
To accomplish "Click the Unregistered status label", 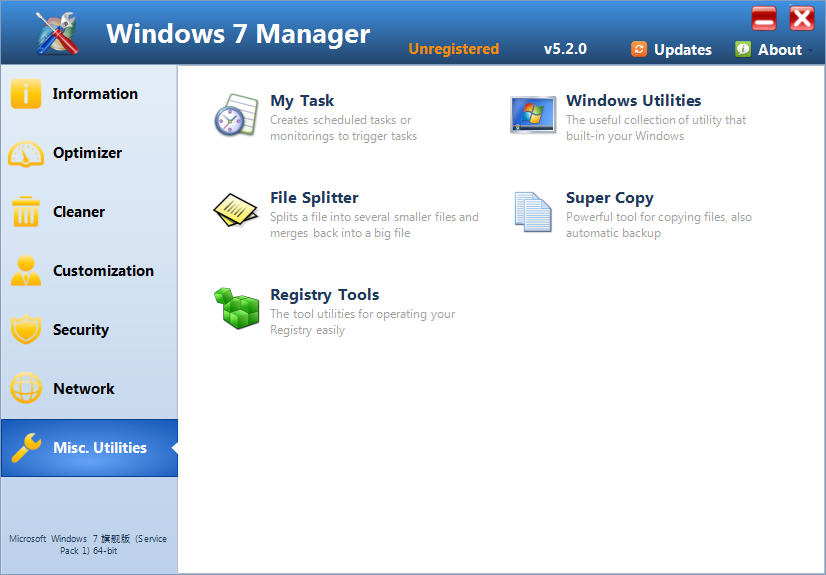I will [x=453, y=49].
